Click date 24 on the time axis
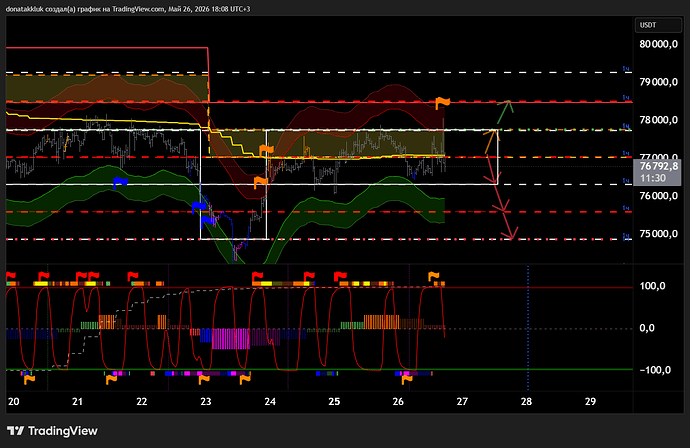Viewport: 690px width, 448px height. 270,401
